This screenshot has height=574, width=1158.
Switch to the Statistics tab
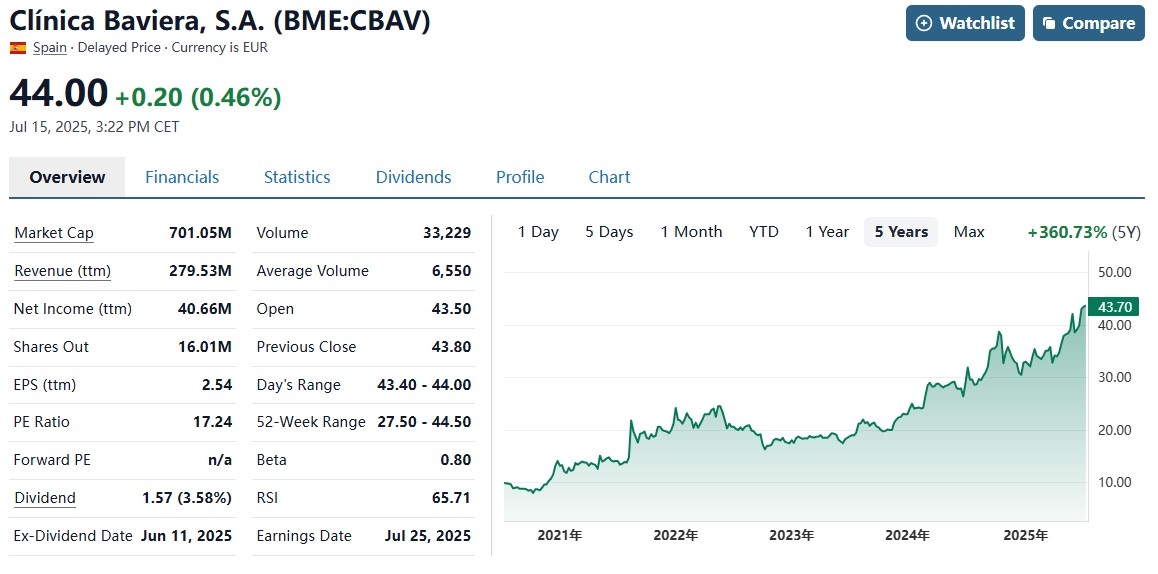pyautogui.click(x=297, y=177)
